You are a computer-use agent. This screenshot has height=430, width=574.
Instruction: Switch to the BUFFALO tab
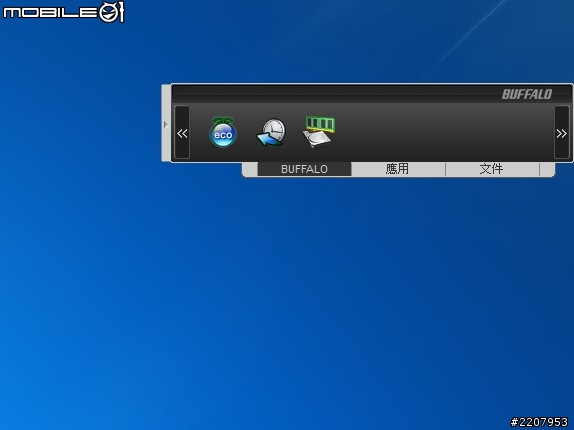pos(304,169)
